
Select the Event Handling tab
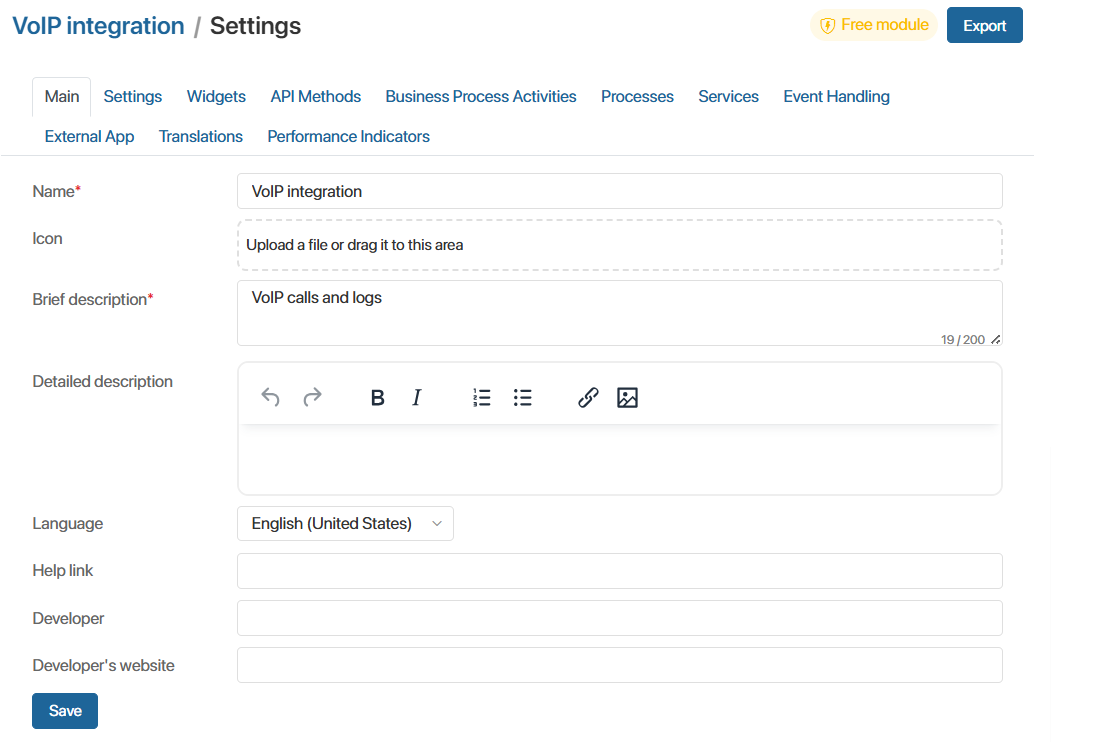[836, 97]
